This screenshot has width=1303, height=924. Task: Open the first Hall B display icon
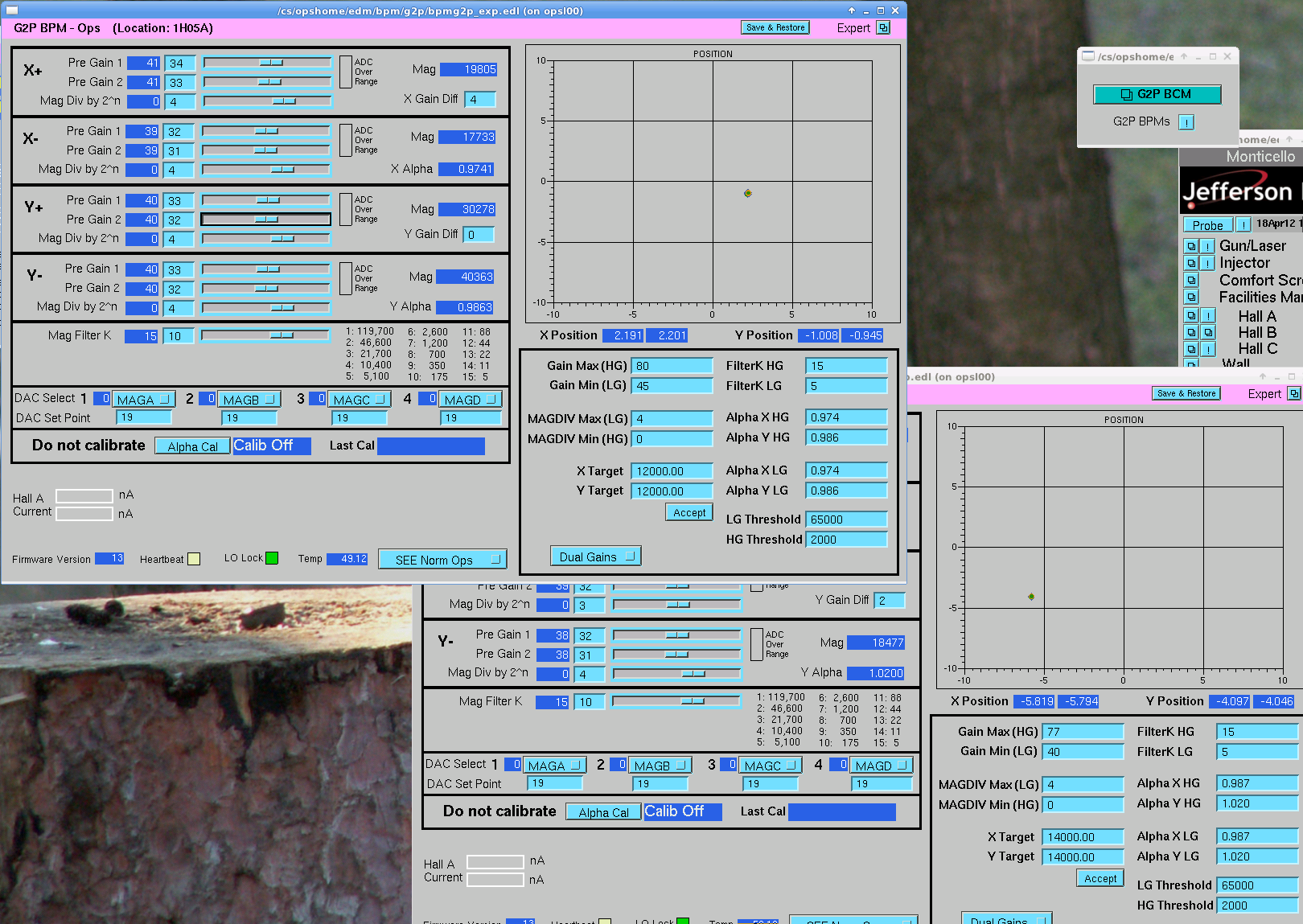1191,332
